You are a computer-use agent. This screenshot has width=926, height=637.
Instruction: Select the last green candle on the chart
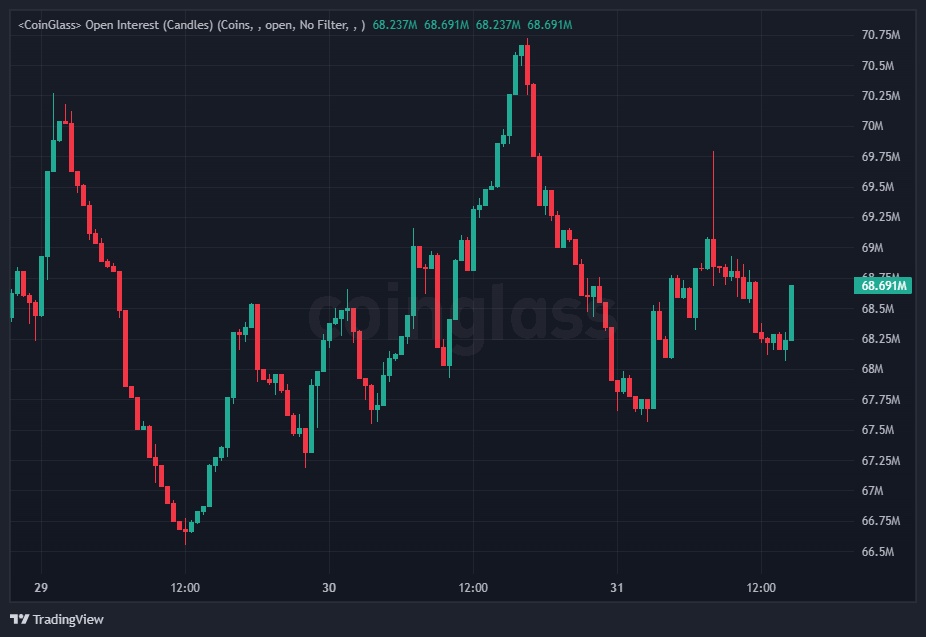point(791,312)
